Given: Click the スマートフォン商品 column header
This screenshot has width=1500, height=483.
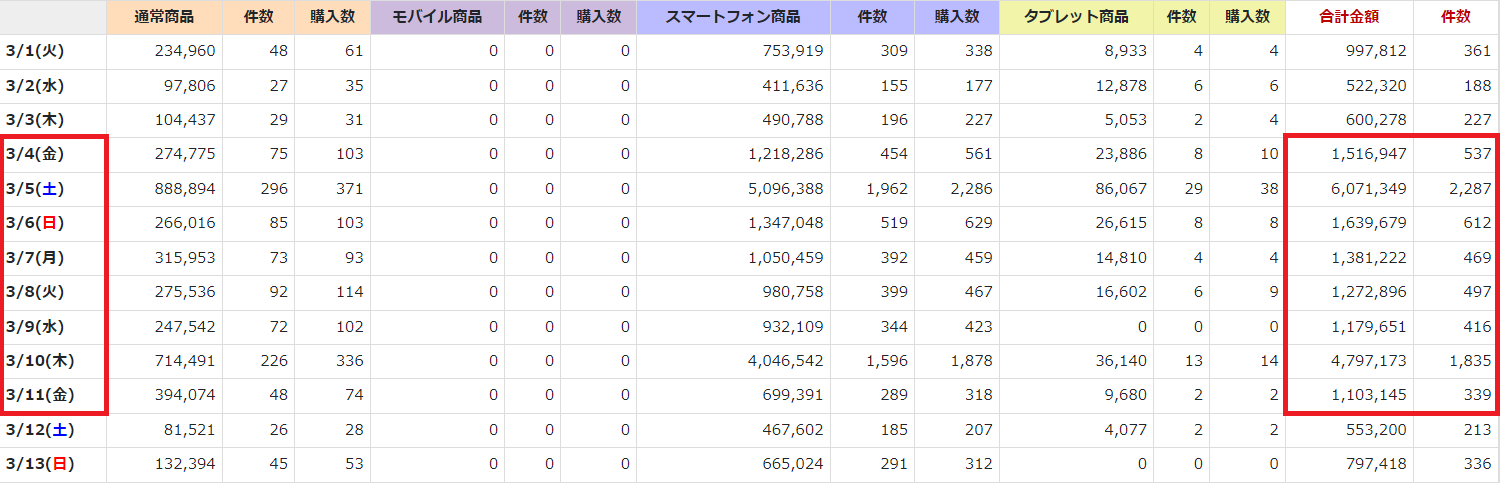Looking at the screenshot, I should (732, 17).
